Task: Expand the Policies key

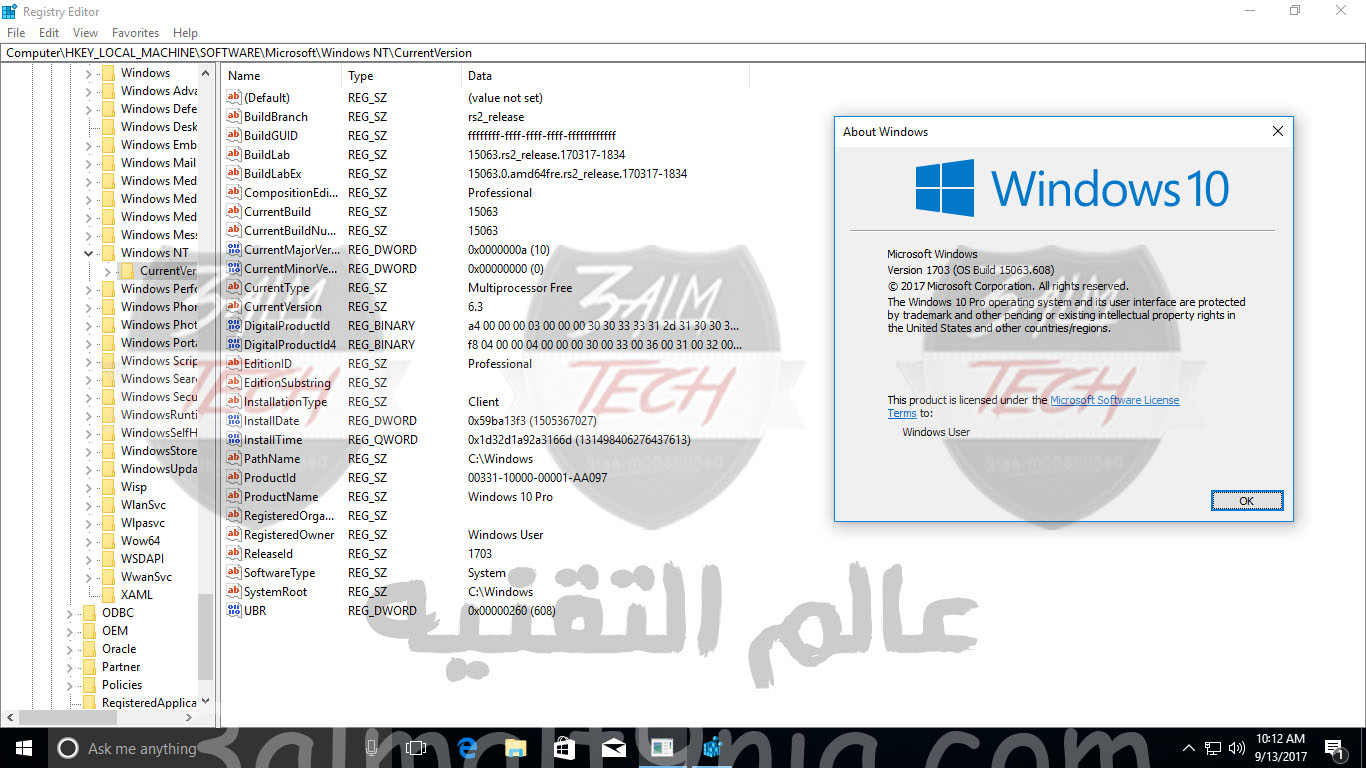Action: click(x=69, y=685)
